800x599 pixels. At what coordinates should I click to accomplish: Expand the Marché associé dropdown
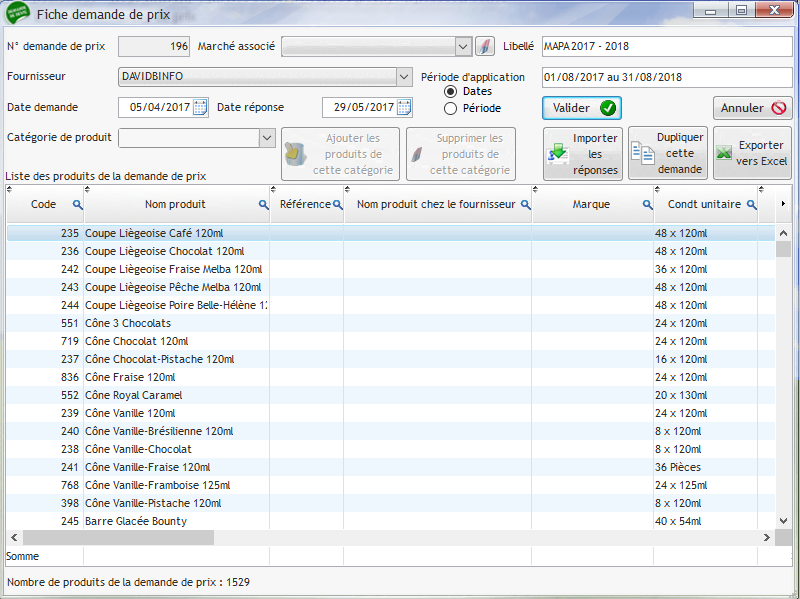point(463,46)
